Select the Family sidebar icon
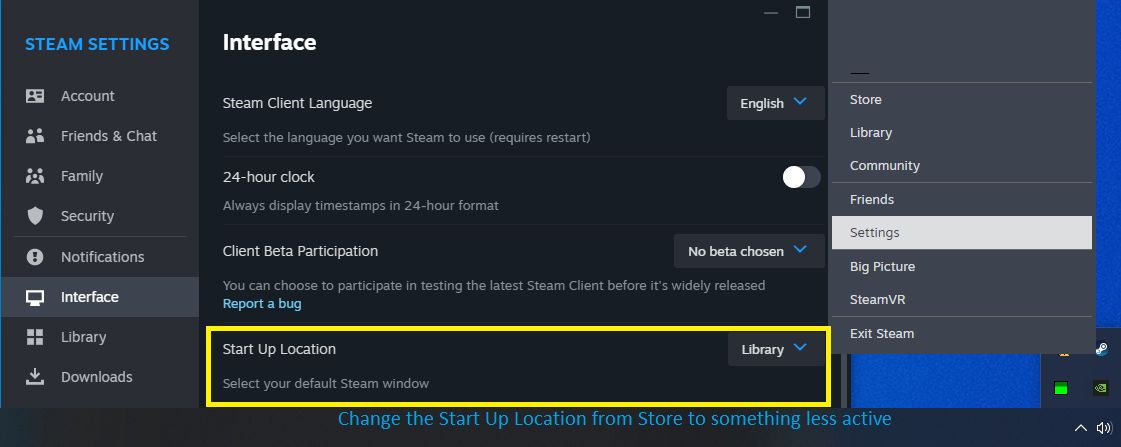Screen dimensions: 1121x447 (35, 176)
